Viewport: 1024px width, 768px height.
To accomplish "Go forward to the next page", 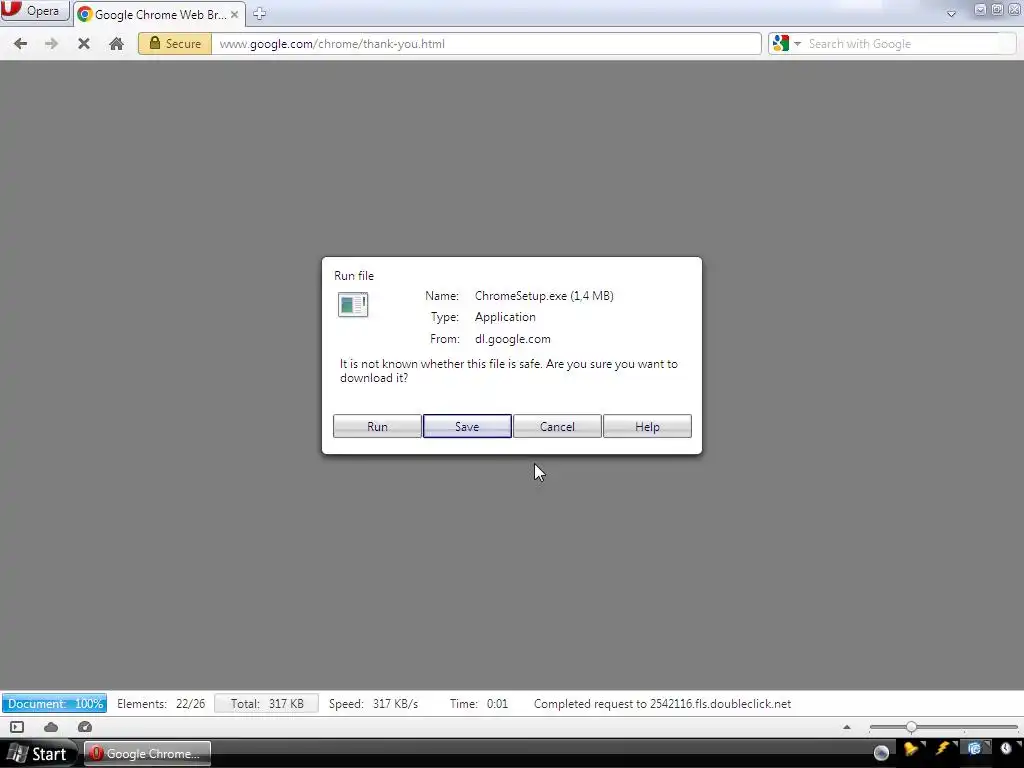I will (51, 44).
